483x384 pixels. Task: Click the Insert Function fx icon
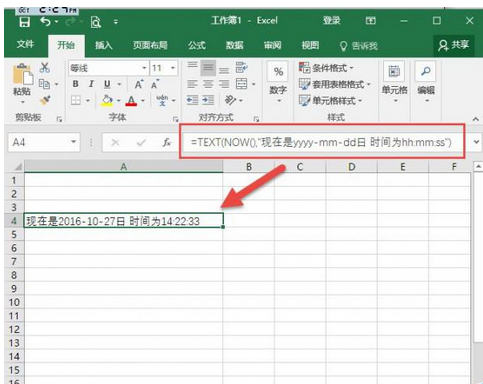click(167, 143)
